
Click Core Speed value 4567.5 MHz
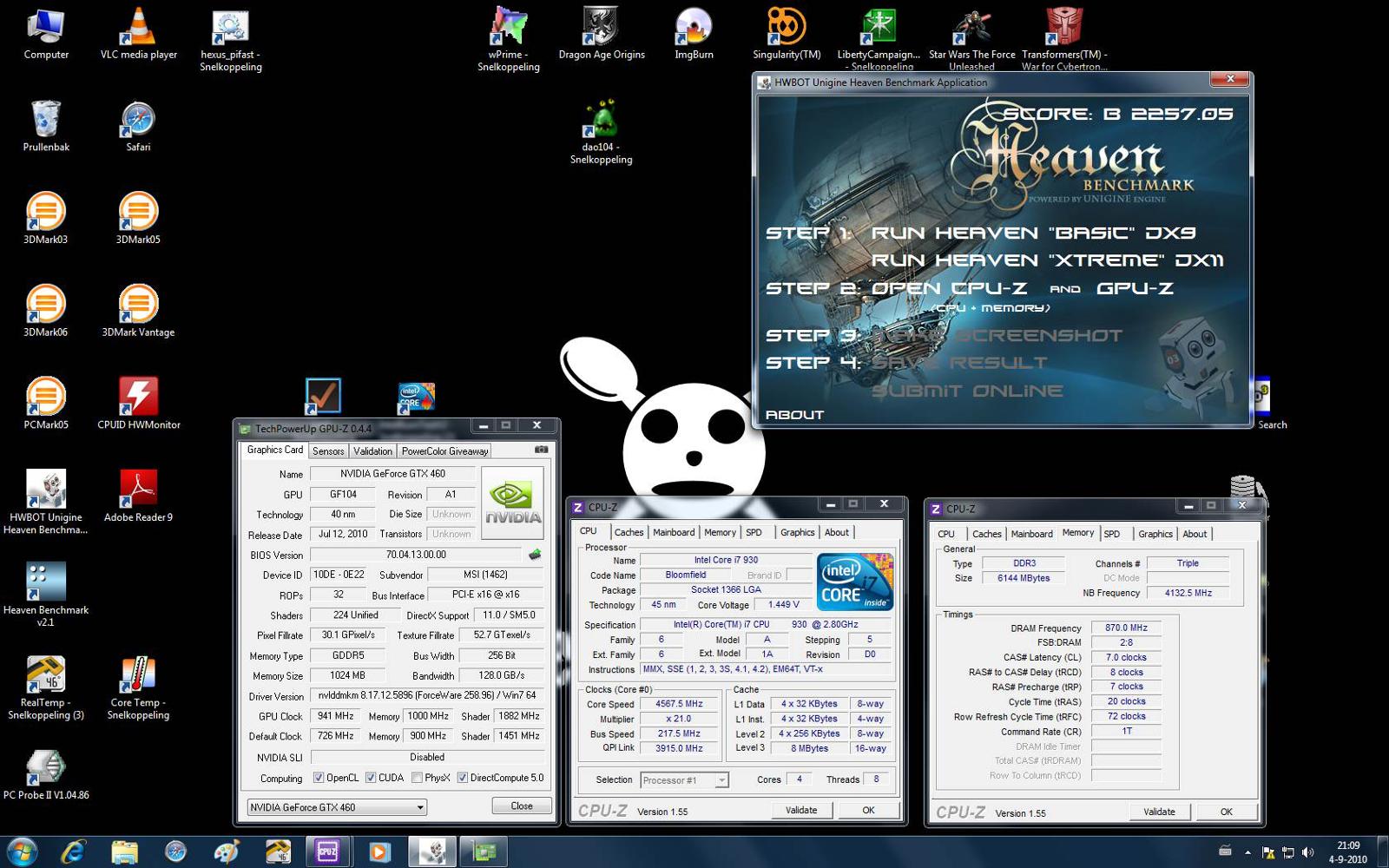679,704
